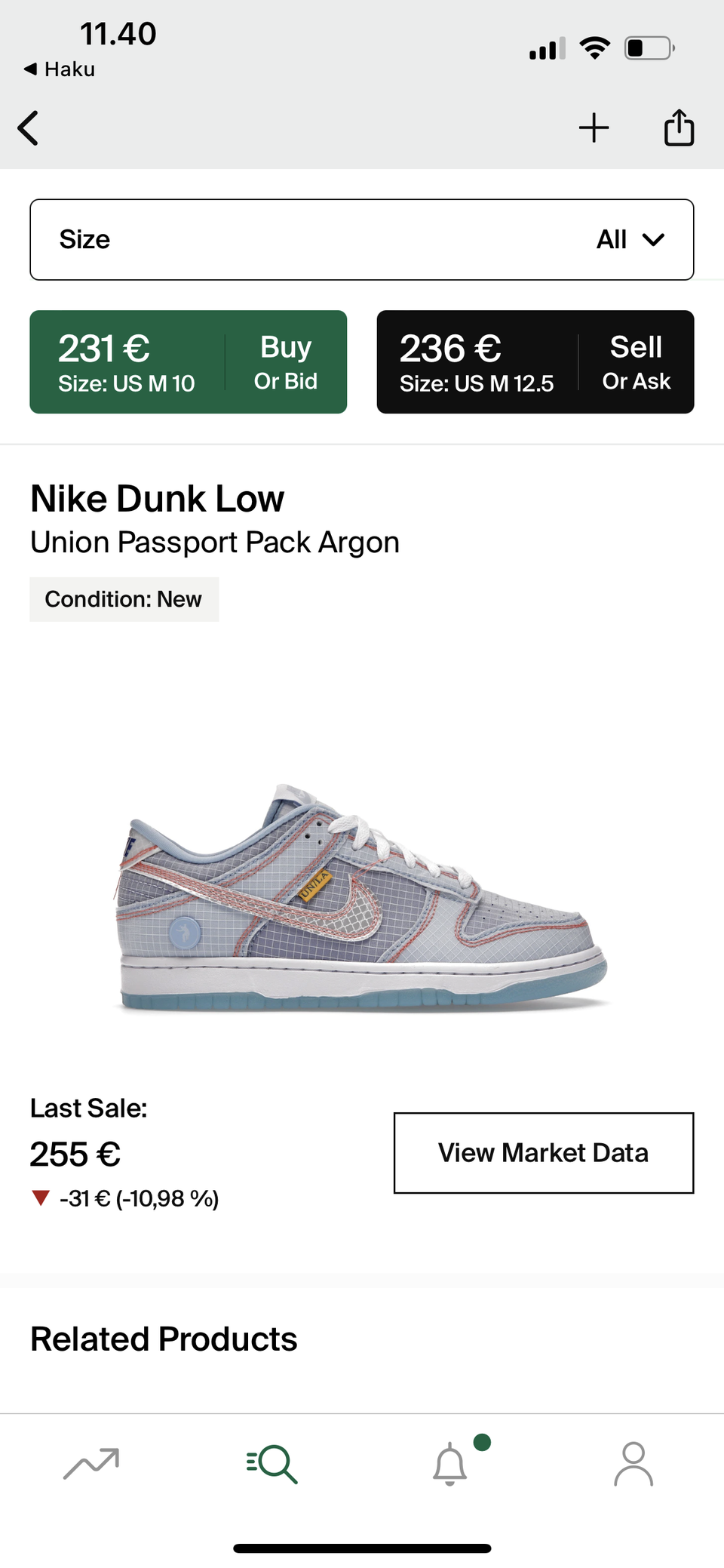724x1568 pixels.
Task: Tap the Last Sale 255 € price
Action: 75,1154
